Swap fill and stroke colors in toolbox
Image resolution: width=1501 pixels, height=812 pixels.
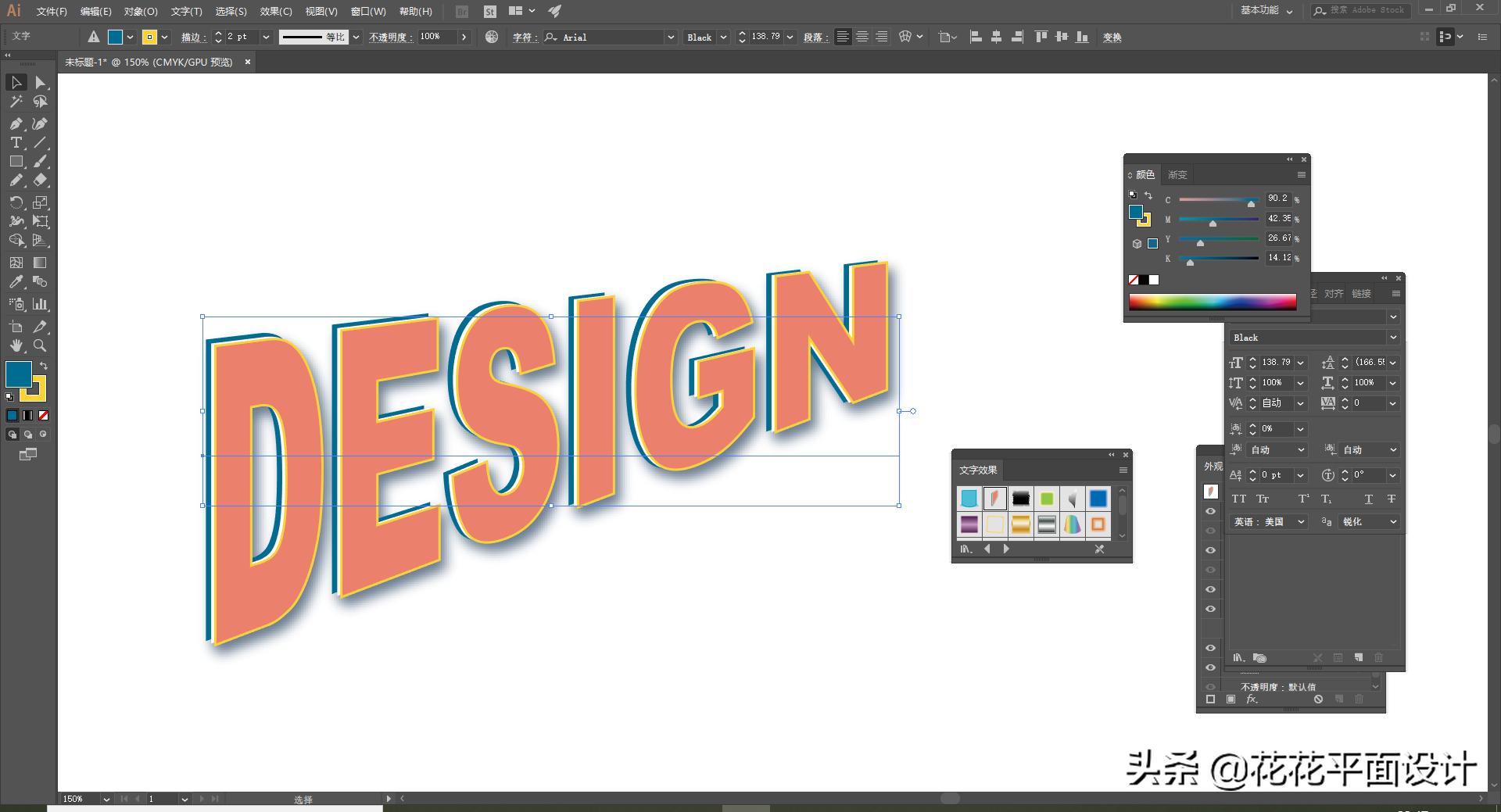point(44,366)
